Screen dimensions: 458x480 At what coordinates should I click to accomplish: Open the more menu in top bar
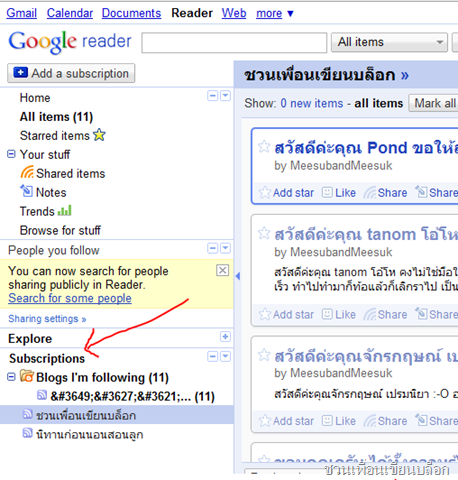click(275, 13)
